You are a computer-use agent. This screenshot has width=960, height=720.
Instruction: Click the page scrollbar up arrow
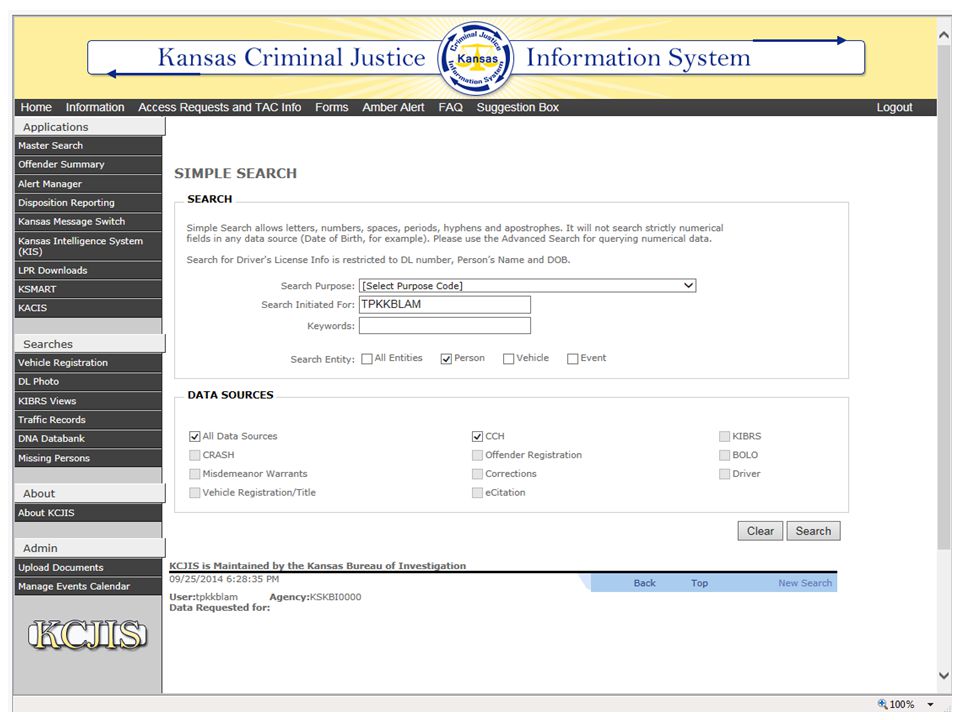pyautogui.click(x=943, y=36)
